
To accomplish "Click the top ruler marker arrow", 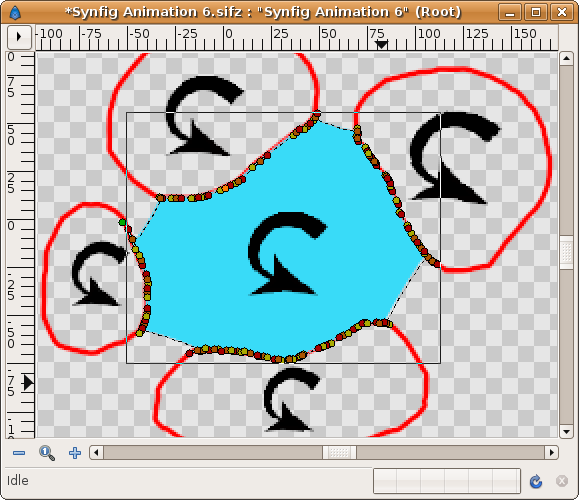I will (381, 45).
